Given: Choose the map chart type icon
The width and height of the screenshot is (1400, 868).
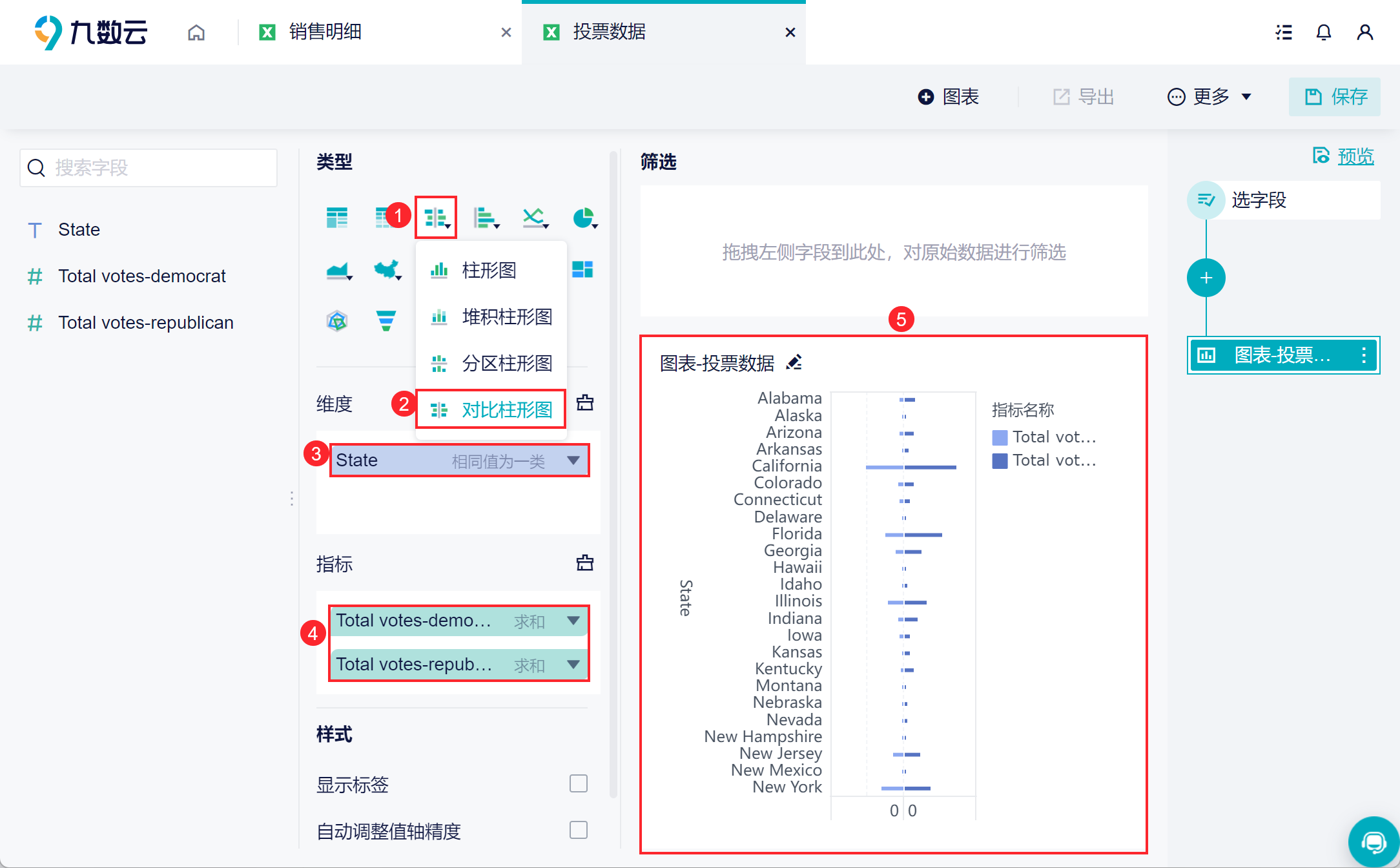Looking at the screenshot, I should [387, 269].
